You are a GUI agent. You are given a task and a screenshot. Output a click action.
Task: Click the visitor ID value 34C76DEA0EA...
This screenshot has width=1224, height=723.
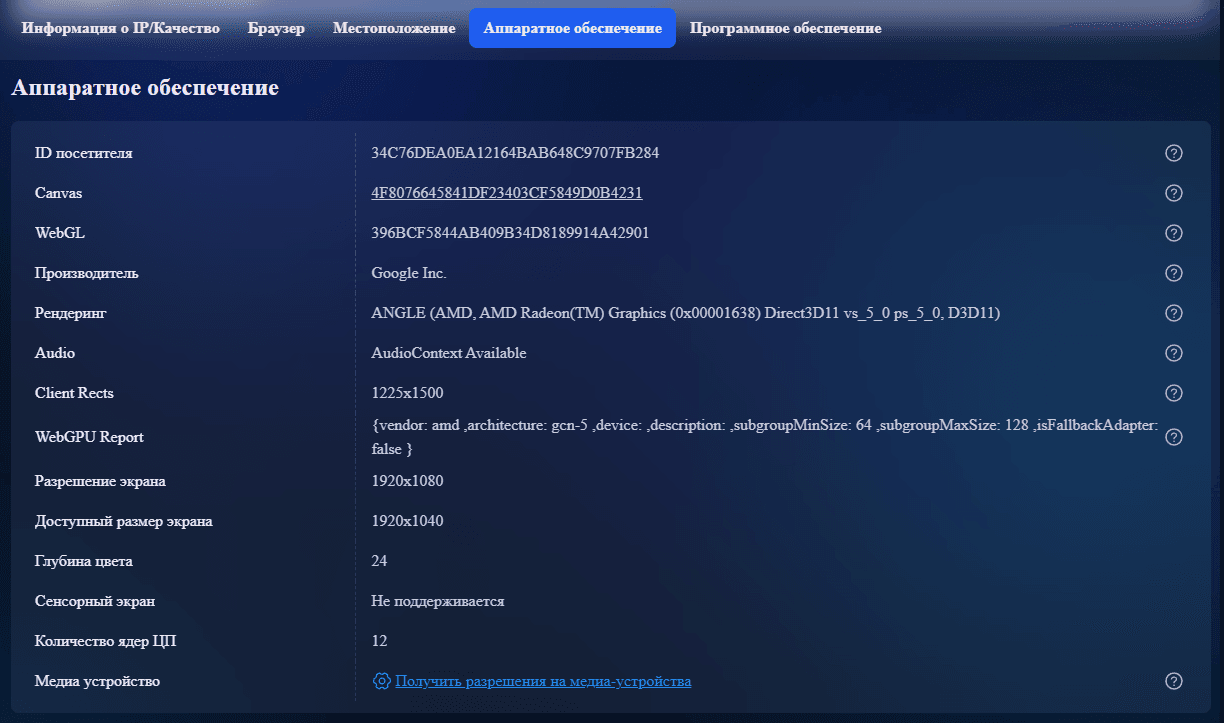tap(515, 153)
